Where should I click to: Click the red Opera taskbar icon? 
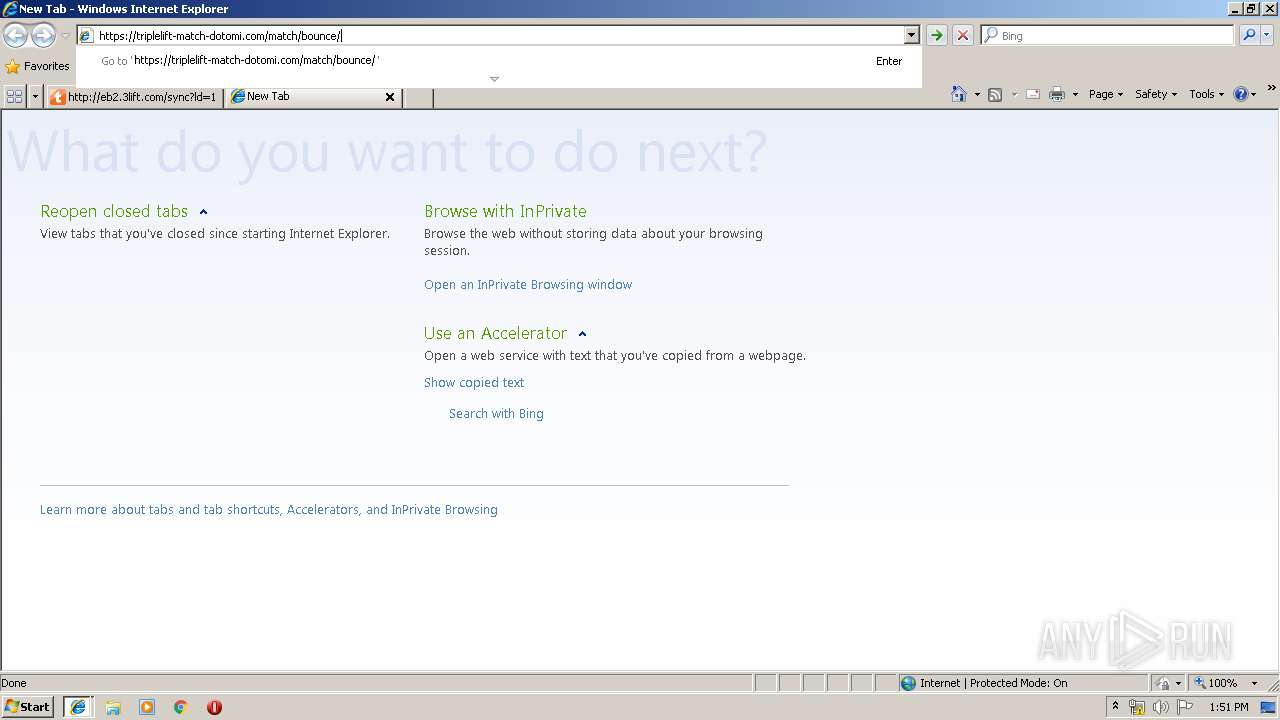[214, 707]
